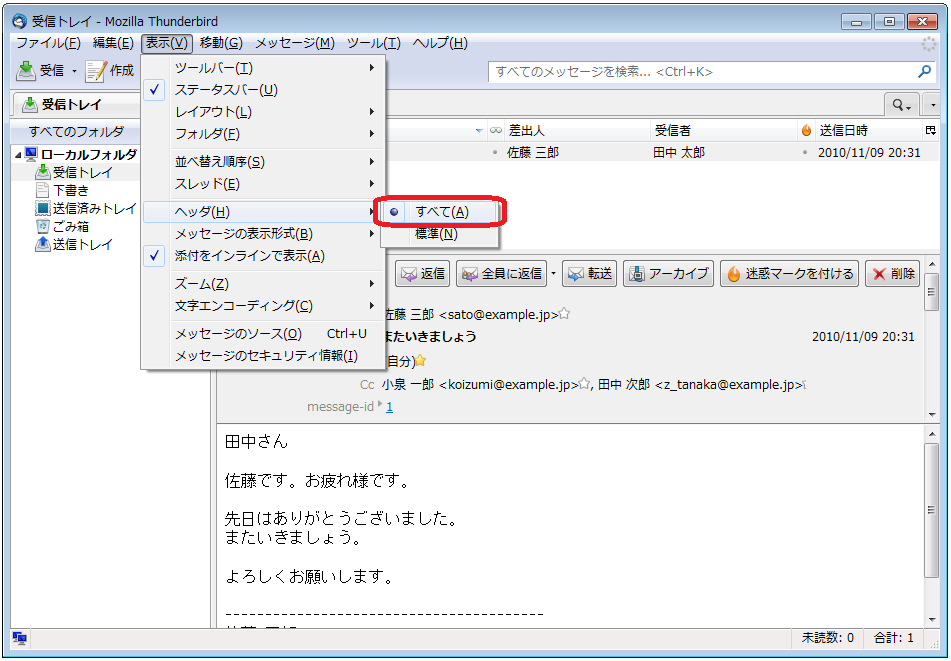Click the message-id link 1
This screenshot has width=951, height=661.
[389, 407]
